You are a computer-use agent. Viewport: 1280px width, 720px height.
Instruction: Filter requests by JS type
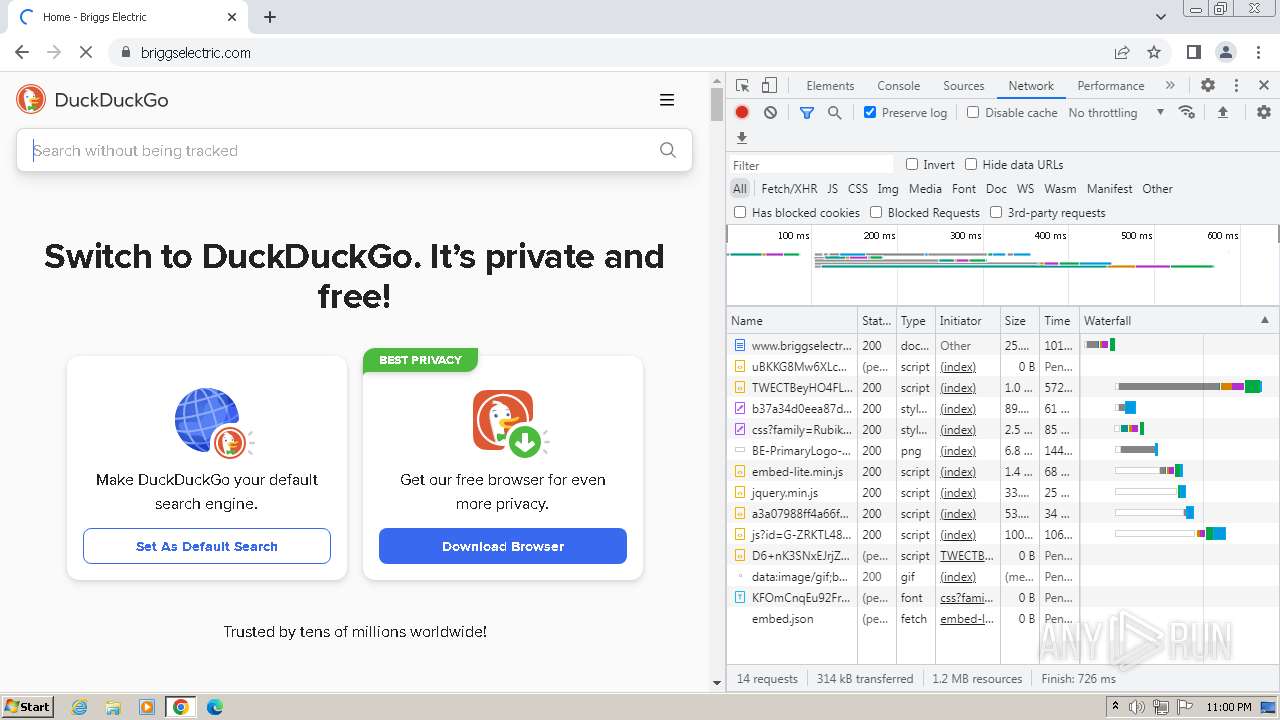pyautogui.click(x=833, y=189)
